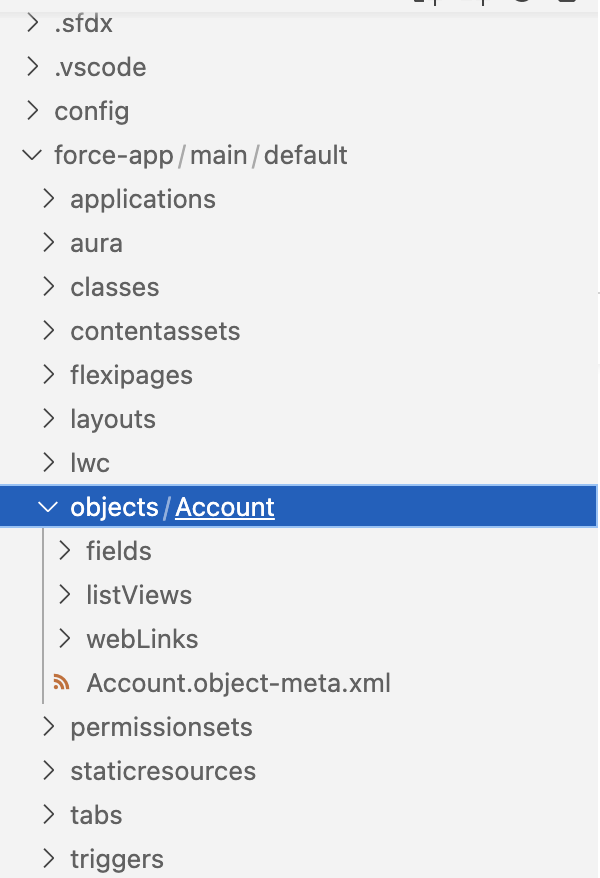Collapse the objects/Account folder

click(48, 507)
